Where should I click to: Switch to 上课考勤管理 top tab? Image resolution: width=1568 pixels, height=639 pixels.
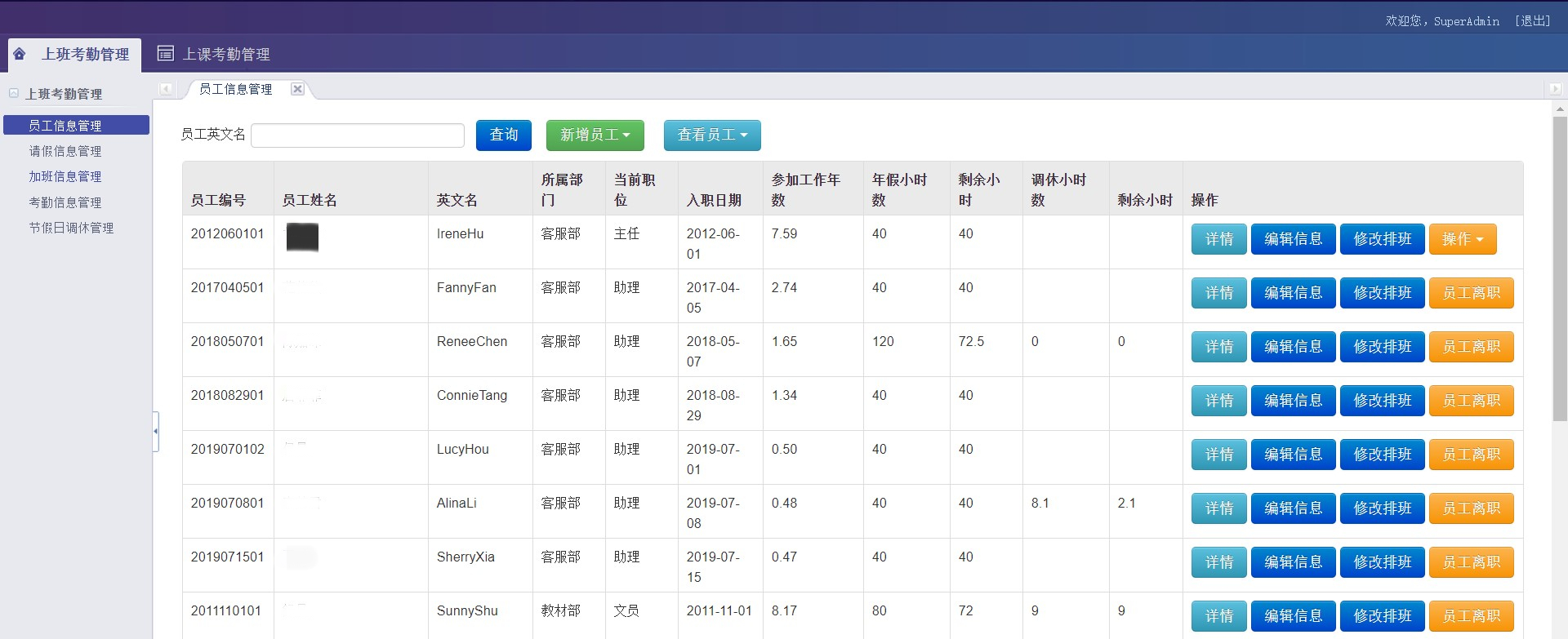(225, 54)
